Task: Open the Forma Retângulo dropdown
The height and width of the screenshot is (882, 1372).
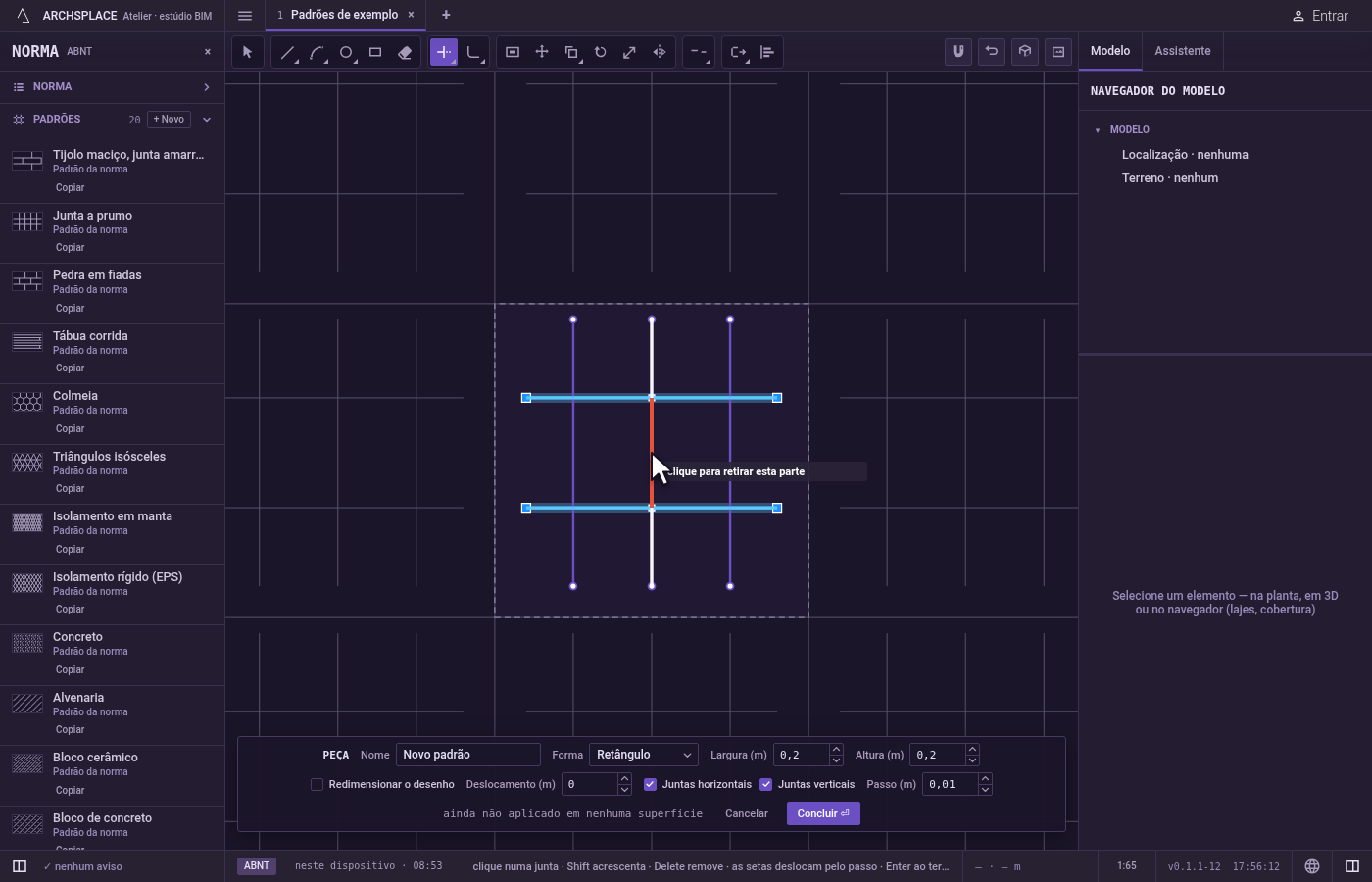Action: coord(644,755)
